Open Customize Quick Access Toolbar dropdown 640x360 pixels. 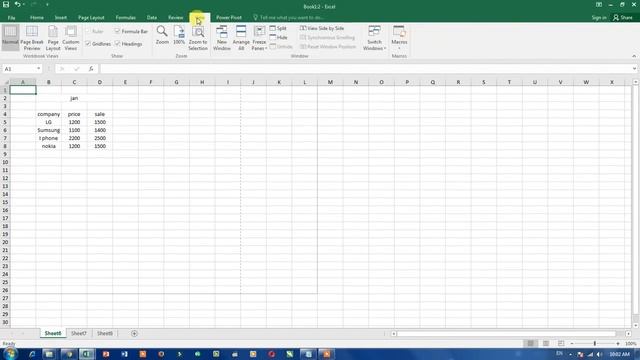tap(47, 4)
